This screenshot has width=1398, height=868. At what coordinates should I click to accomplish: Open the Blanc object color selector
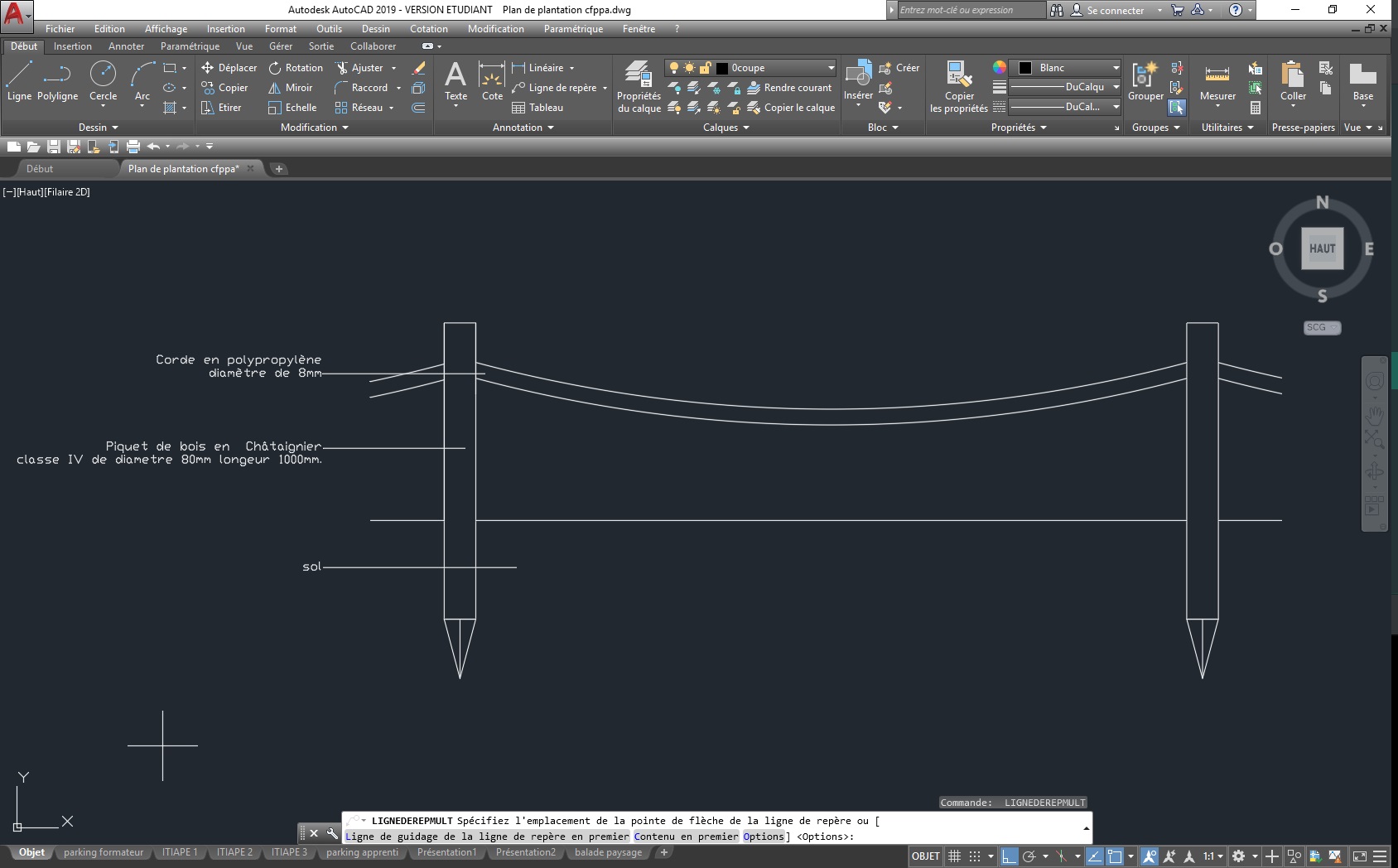click(x=1068, y=68)
